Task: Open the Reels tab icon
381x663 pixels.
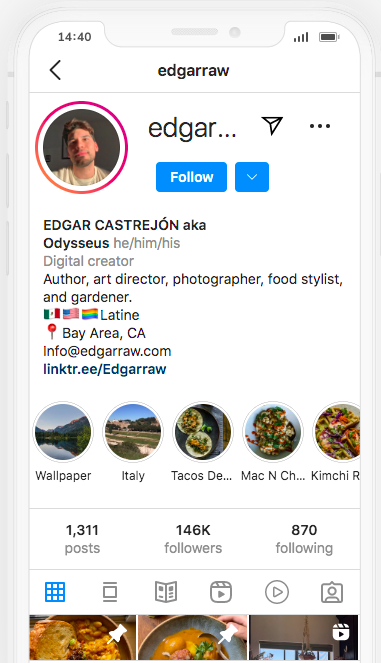Action: [x=221, y=592]
